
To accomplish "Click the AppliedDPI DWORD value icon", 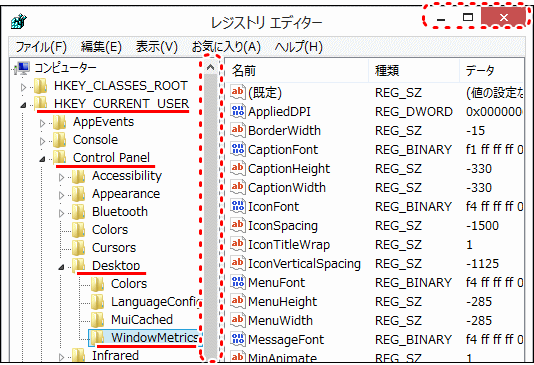I will pyautogui.click(x=237, y=111).
